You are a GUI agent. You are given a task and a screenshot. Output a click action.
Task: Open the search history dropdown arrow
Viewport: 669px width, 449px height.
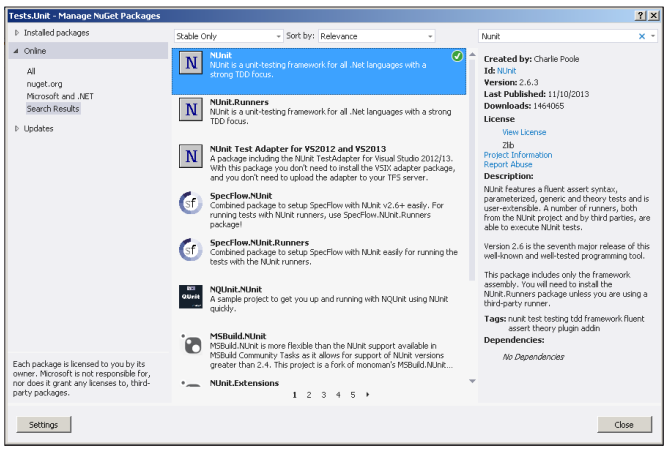tap(653, 36)
